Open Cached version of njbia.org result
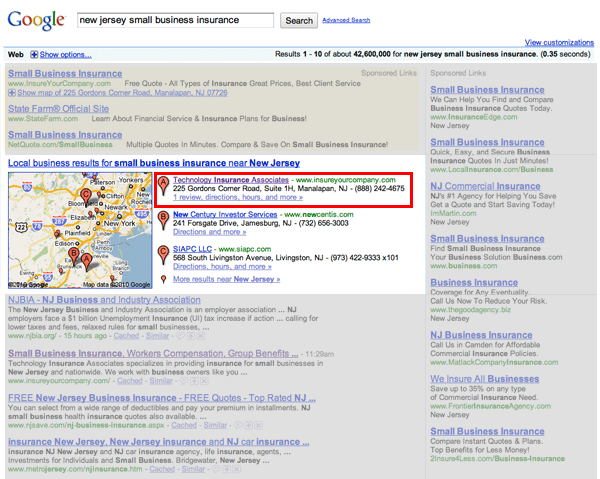600x479 pixels. [126, 336]
